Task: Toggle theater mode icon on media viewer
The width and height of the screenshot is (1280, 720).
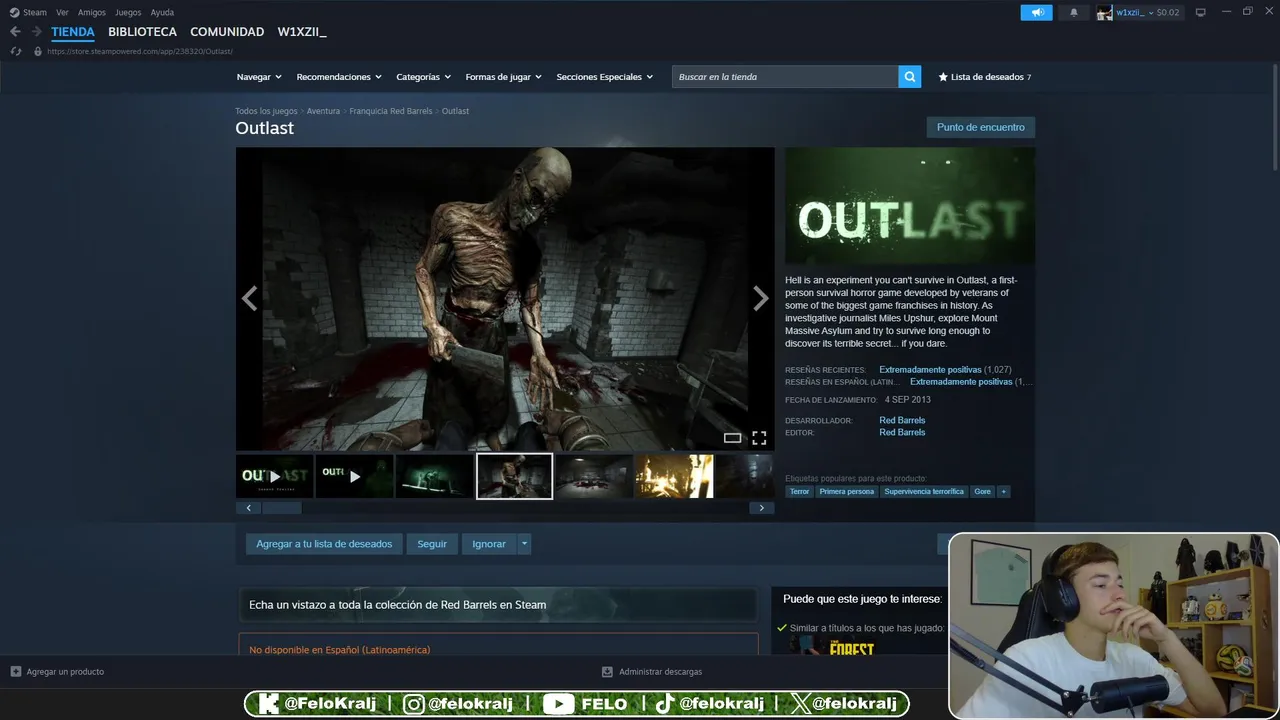Action: [x=732, y=438]
